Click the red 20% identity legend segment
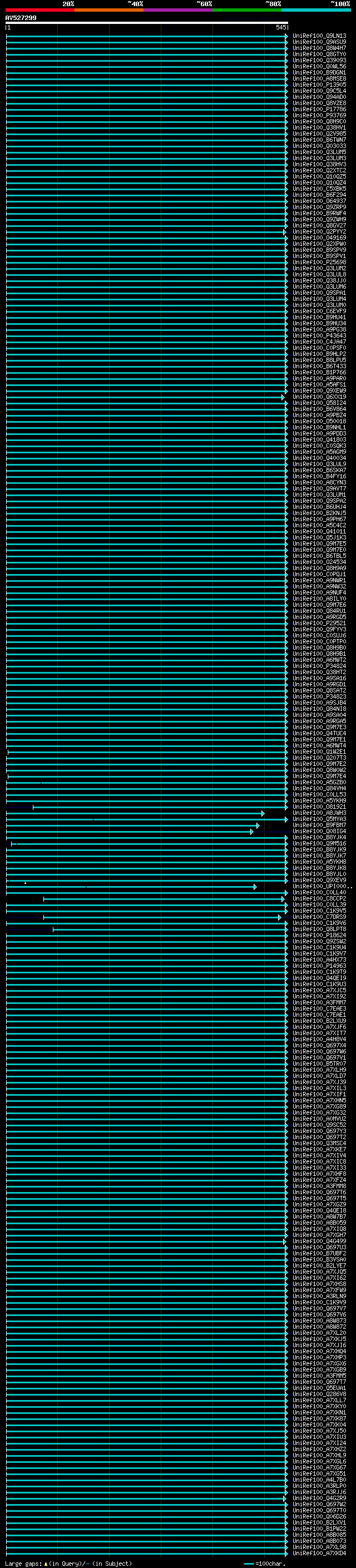356x1568 pixels. tap(40, 10)
